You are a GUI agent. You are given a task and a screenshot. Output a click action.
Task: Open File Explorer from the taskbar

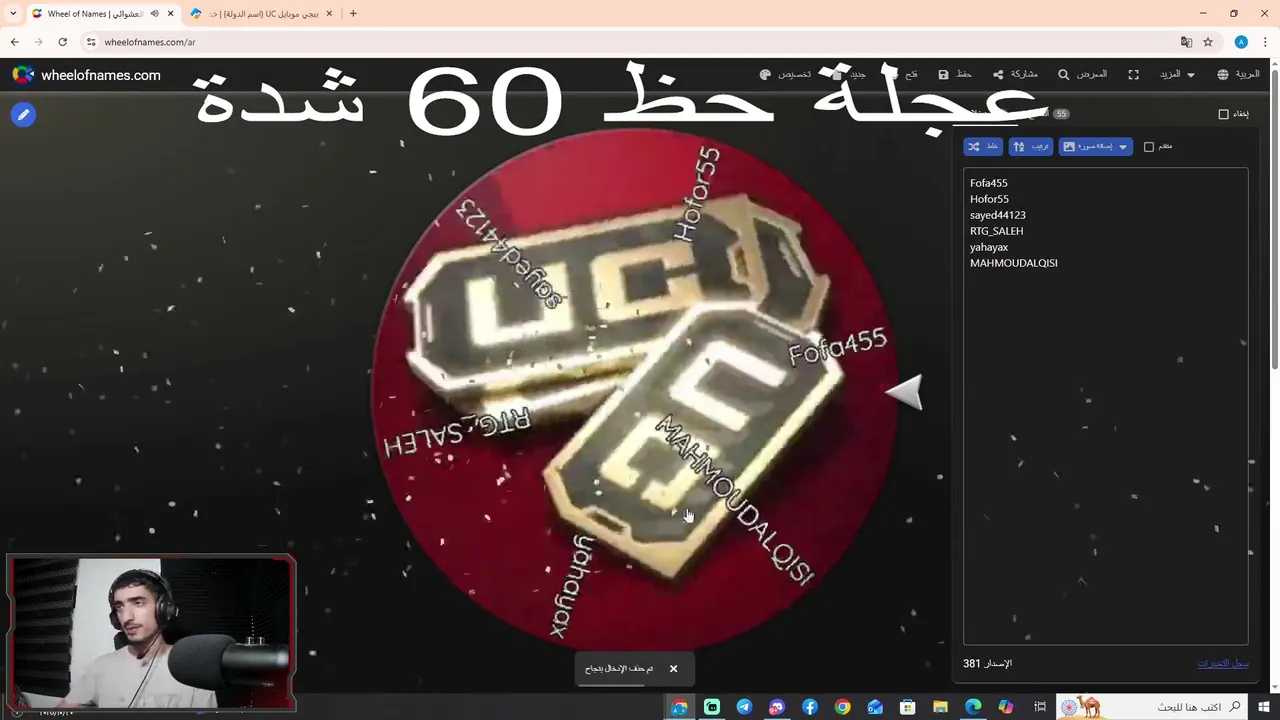[940, 707]
